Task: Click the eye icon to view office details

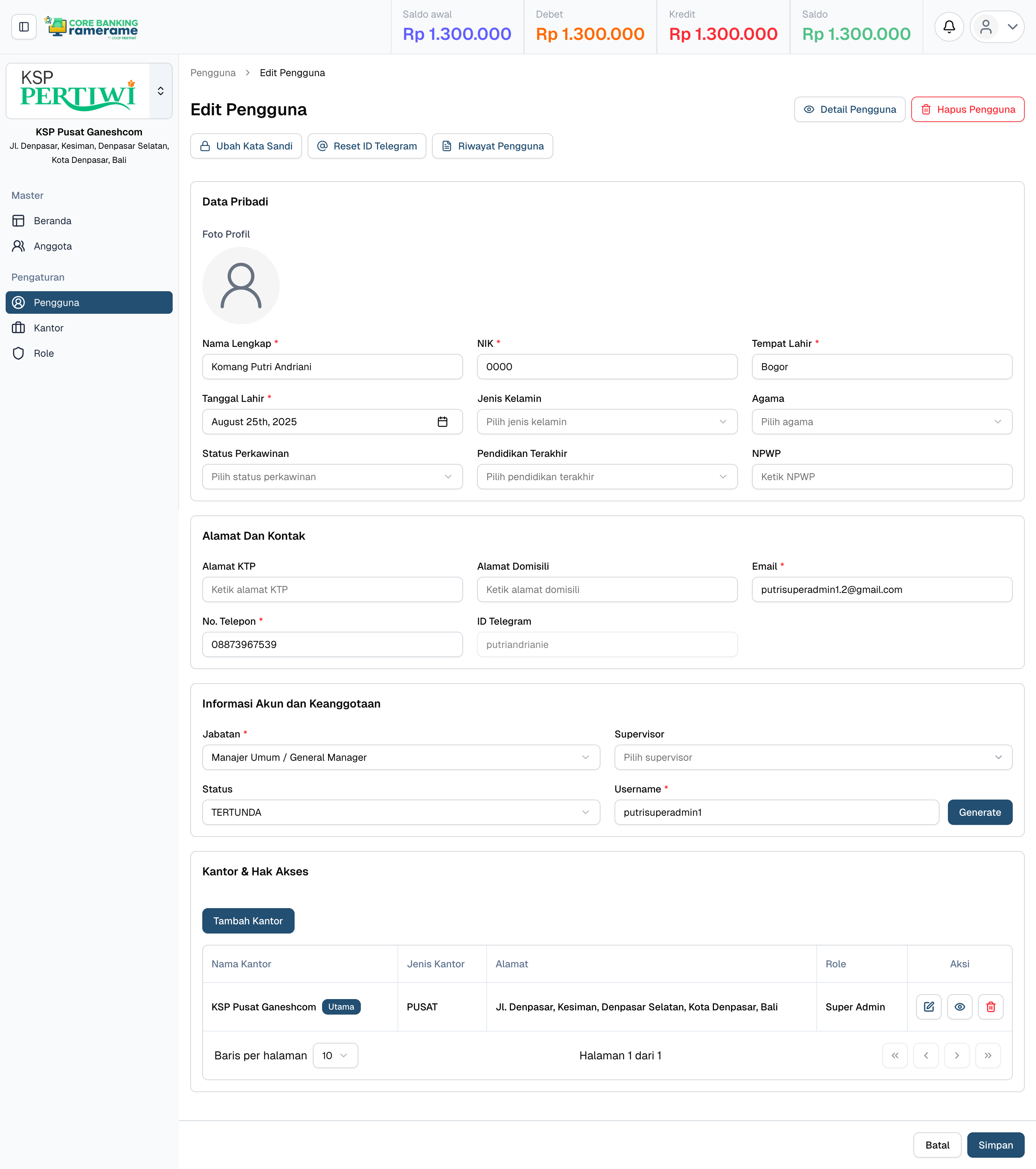Action: coord(960,1006)
